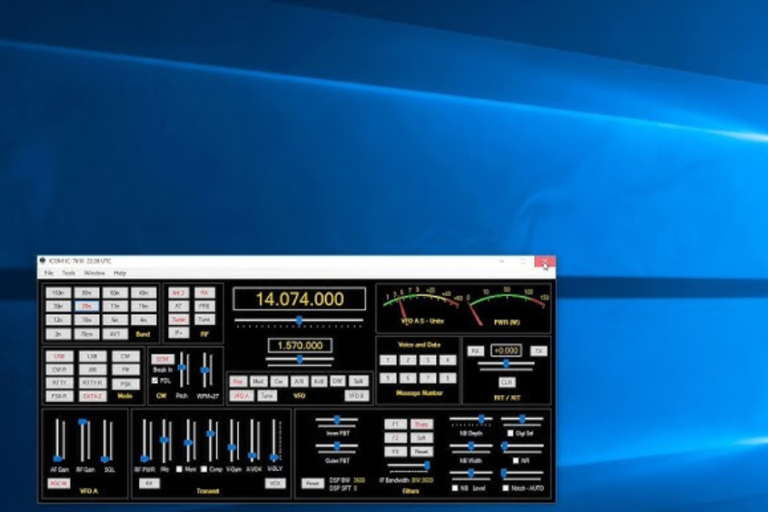Trigger message number 1 button

387,360
